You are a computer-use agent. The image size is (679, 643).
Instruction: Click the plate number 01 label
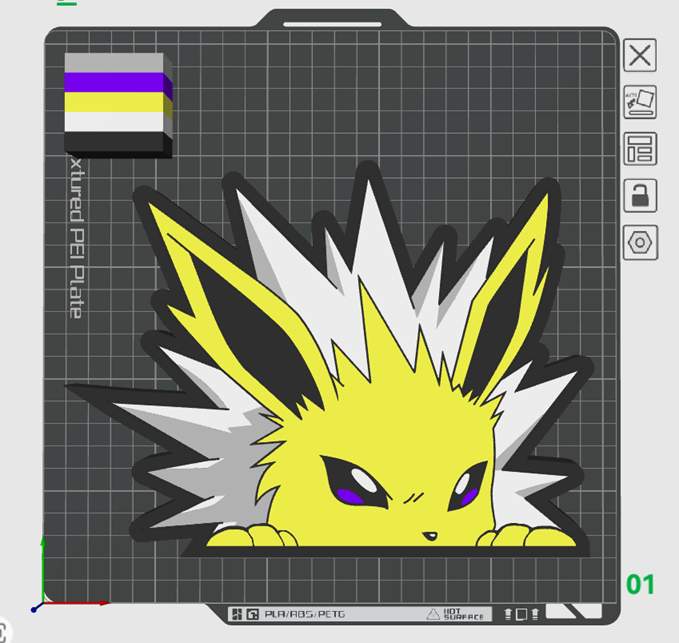[x=639, y=583]
